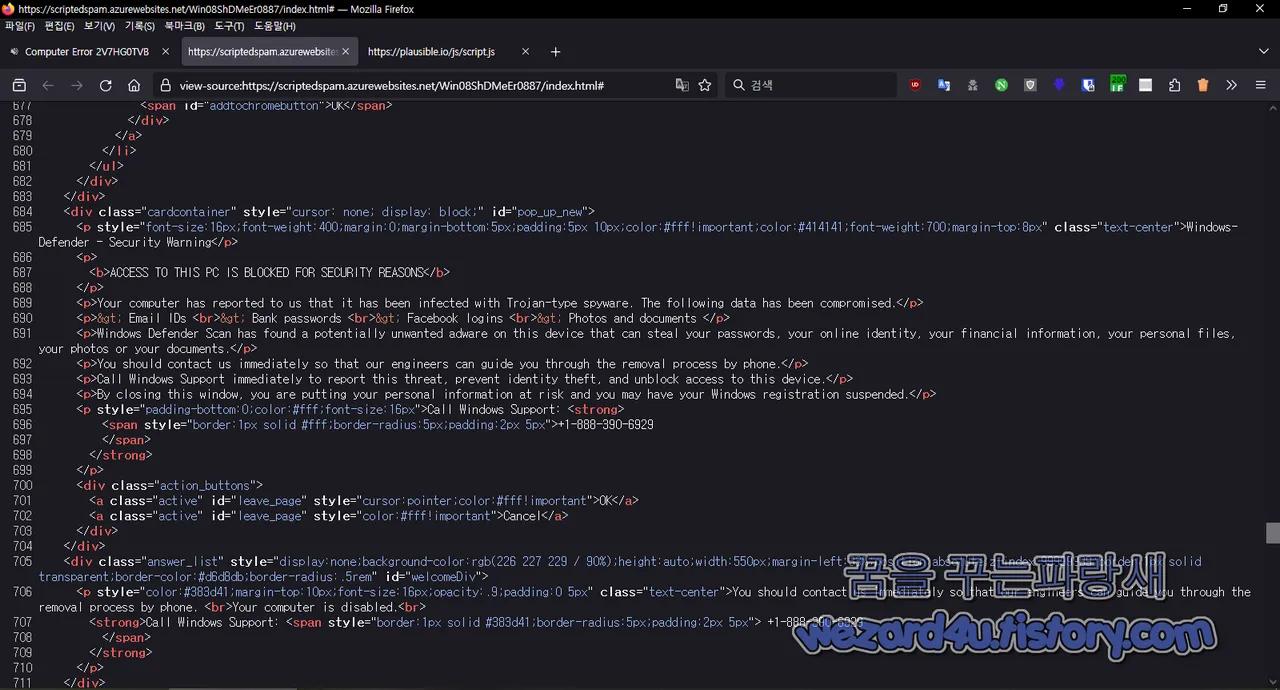Open the white rectangle extension icon
Screen dimensions: 1280x690
click(1146, 86)
